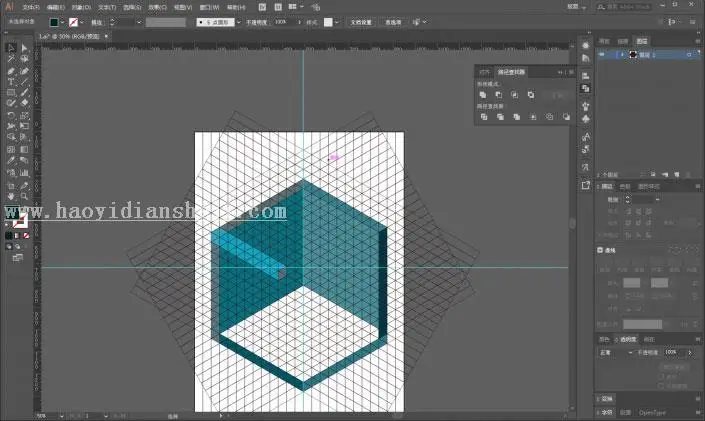This screenshot has height=421, width=705.
Task: Open Edit menu (编辑)
Action: click(56, 7)
